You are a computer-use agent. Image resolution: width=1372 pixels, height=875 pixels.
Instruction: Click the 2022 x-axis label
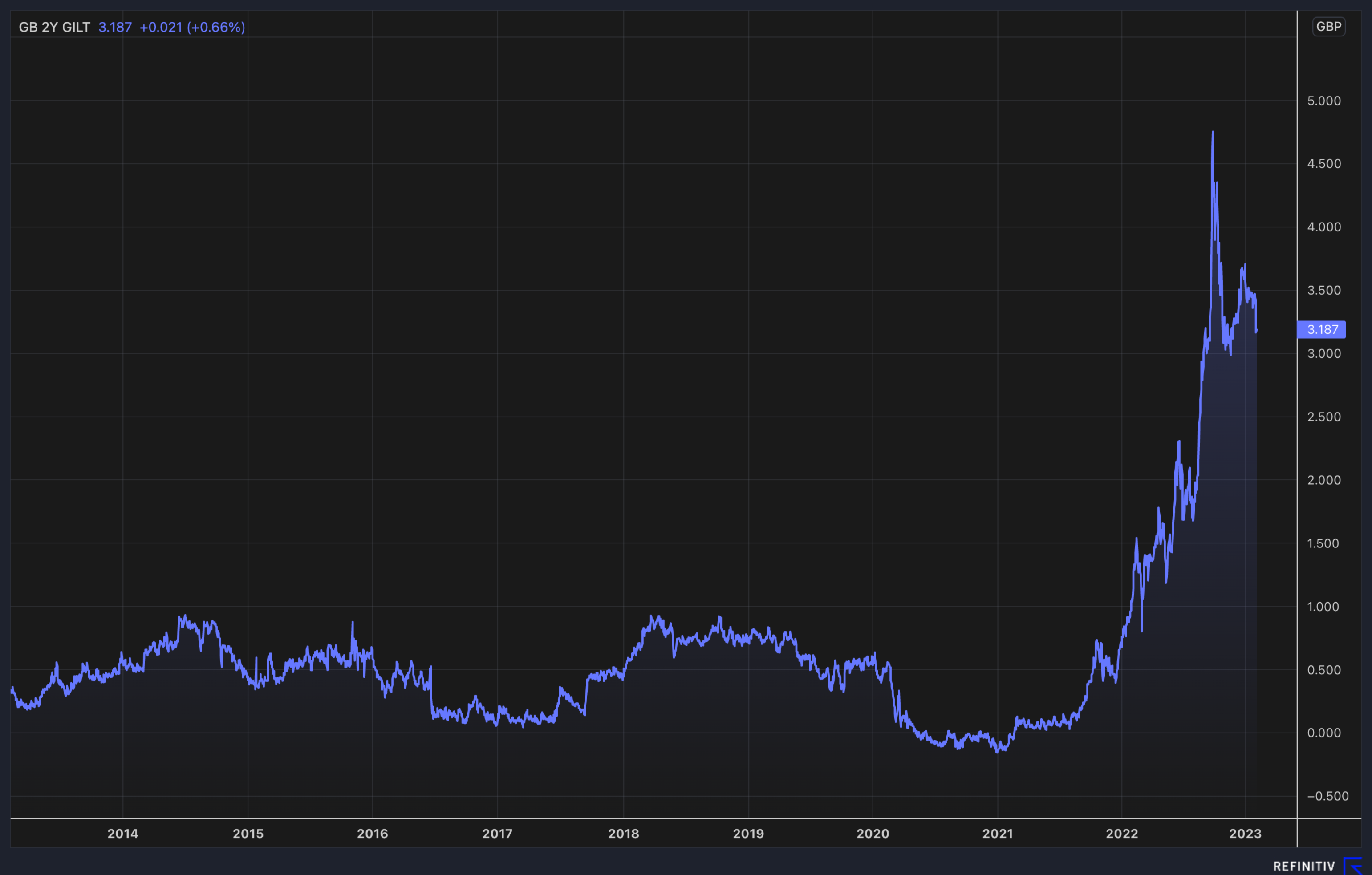tap(1122, 834)
